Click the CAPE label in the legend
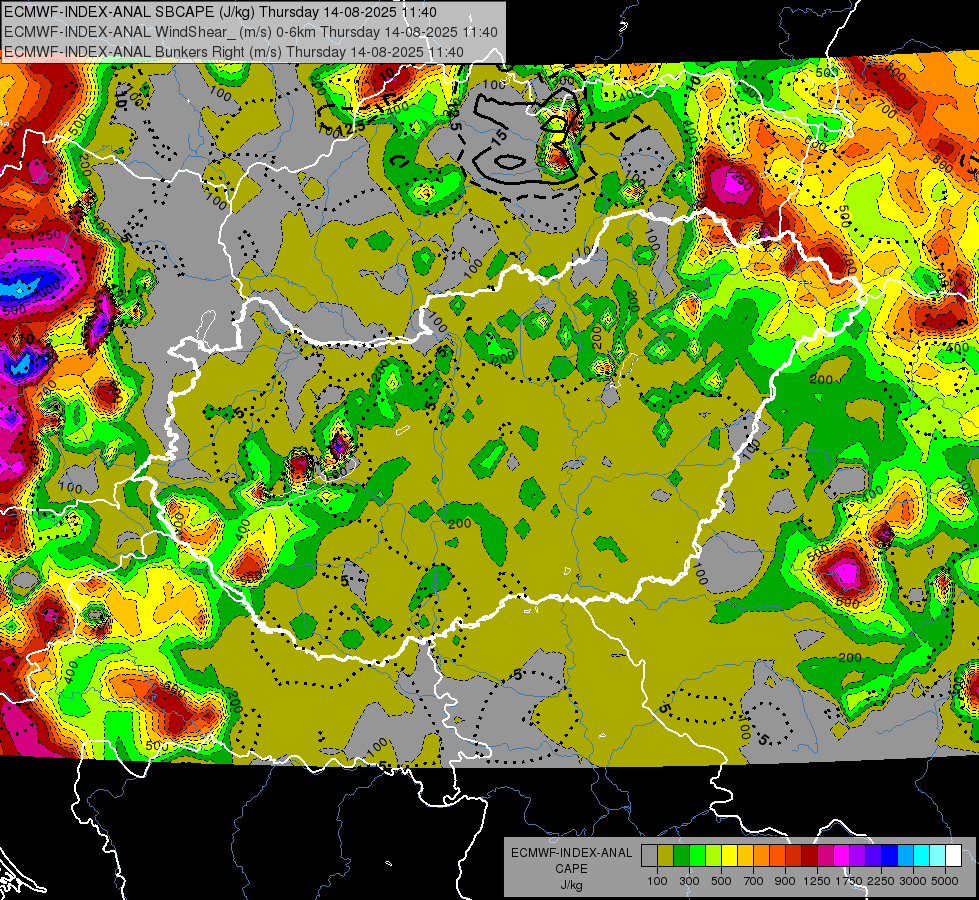 (571, 869)
